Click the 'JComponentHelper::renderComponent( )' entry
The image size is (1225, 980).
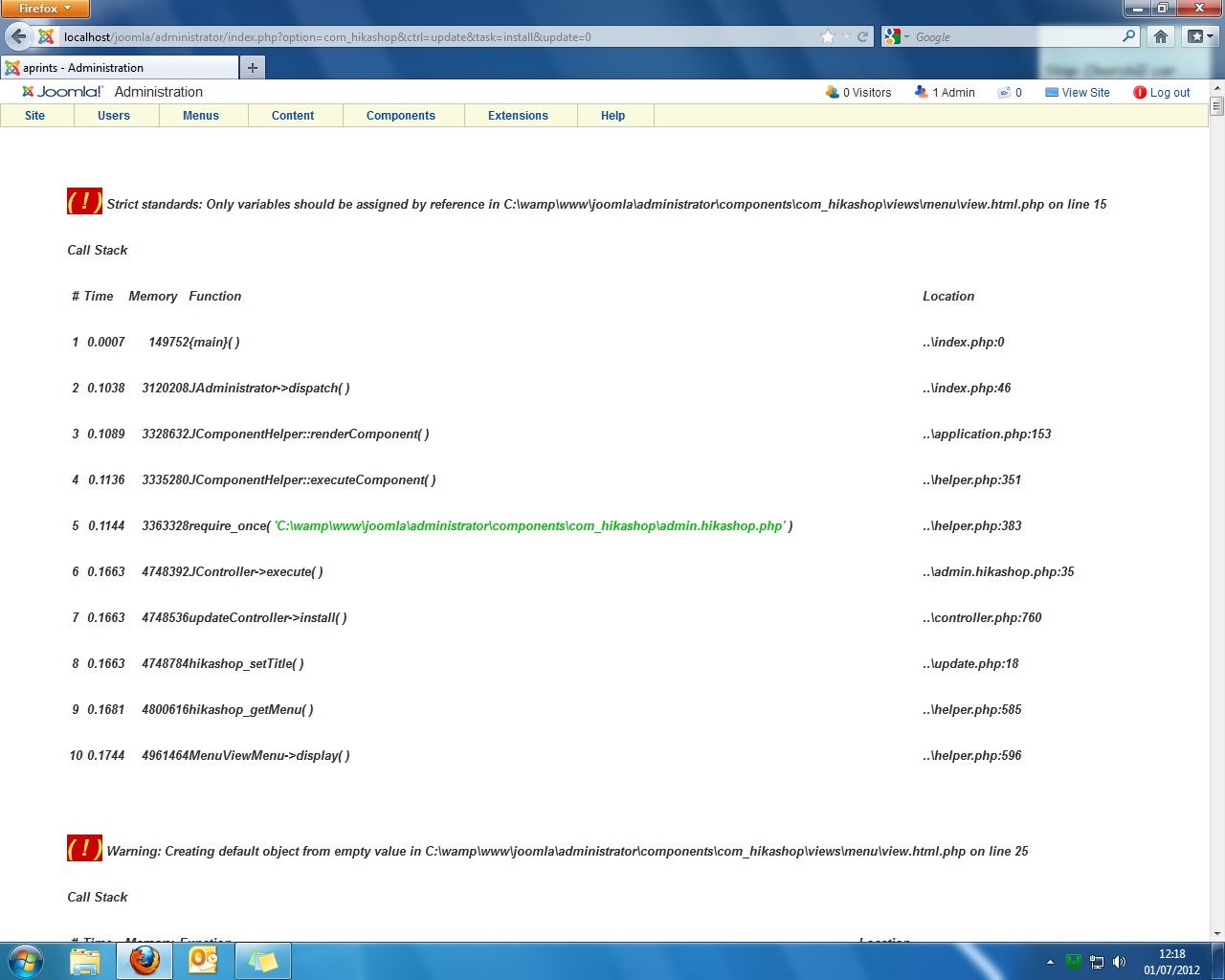point(310,434)
